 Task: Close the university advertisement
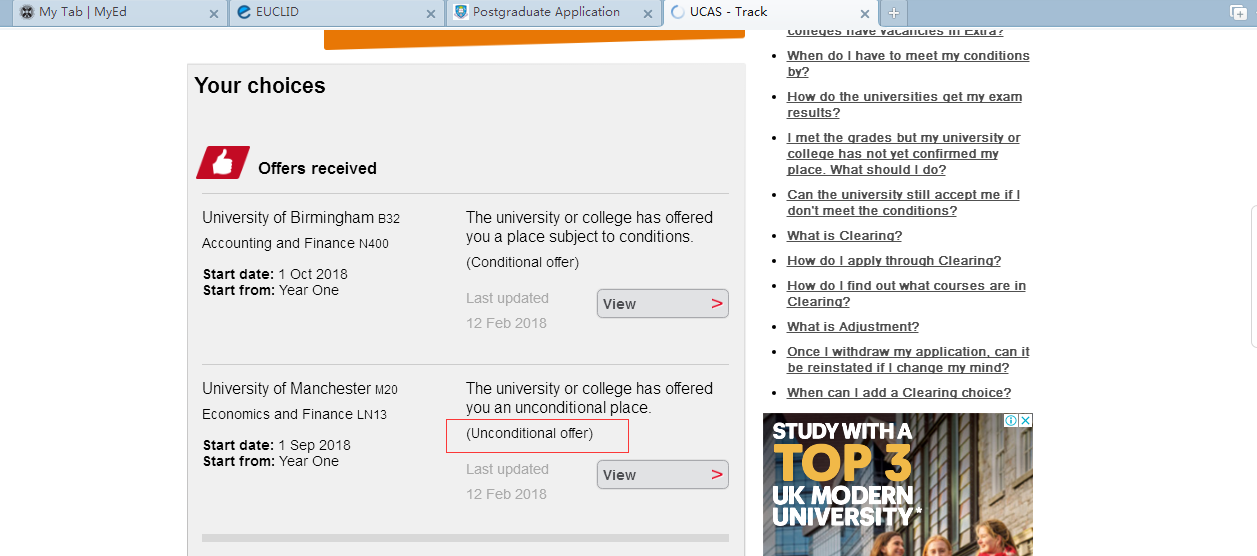tap(1025, 421)
